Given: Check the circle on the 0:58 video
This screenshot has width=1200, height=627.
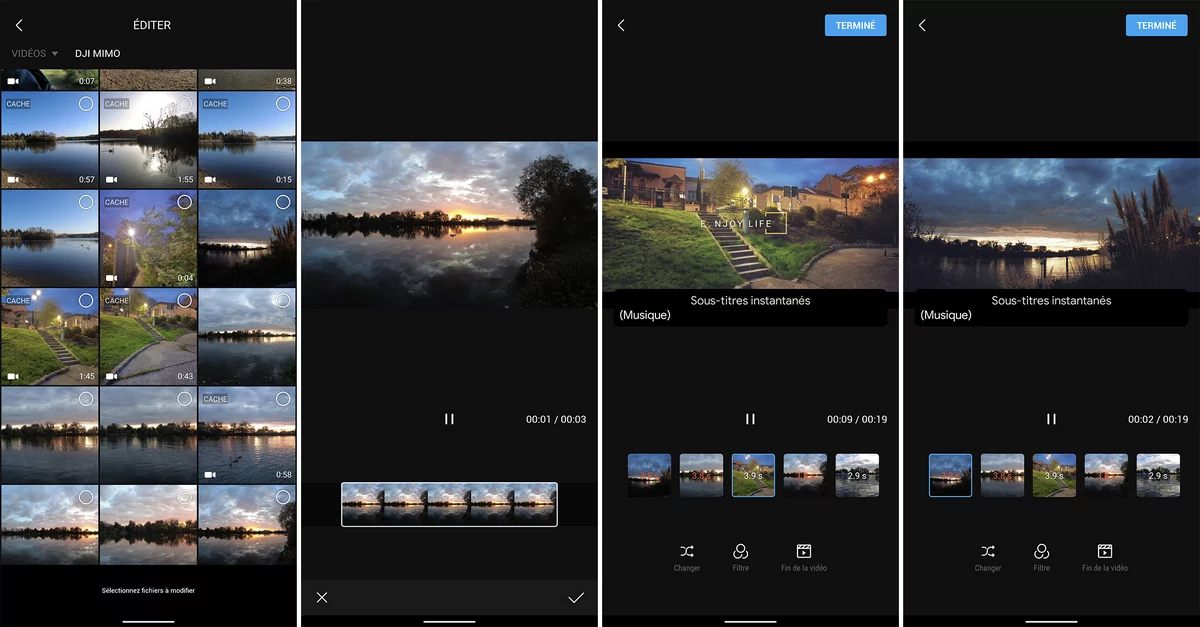Looking at the screenshot, I should pyautogui.click(x=282, y=398).
